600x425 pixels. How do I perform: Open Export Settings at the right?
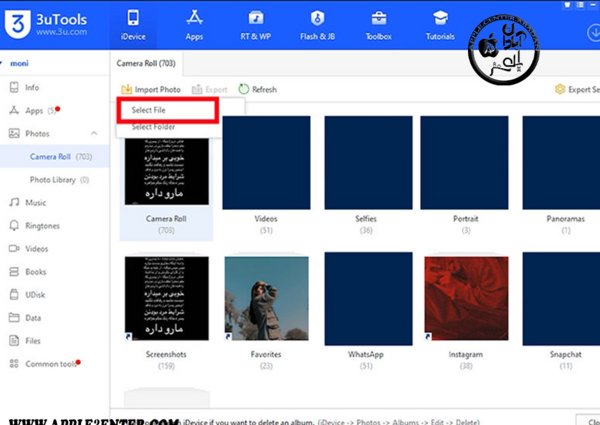coord(577,90)
